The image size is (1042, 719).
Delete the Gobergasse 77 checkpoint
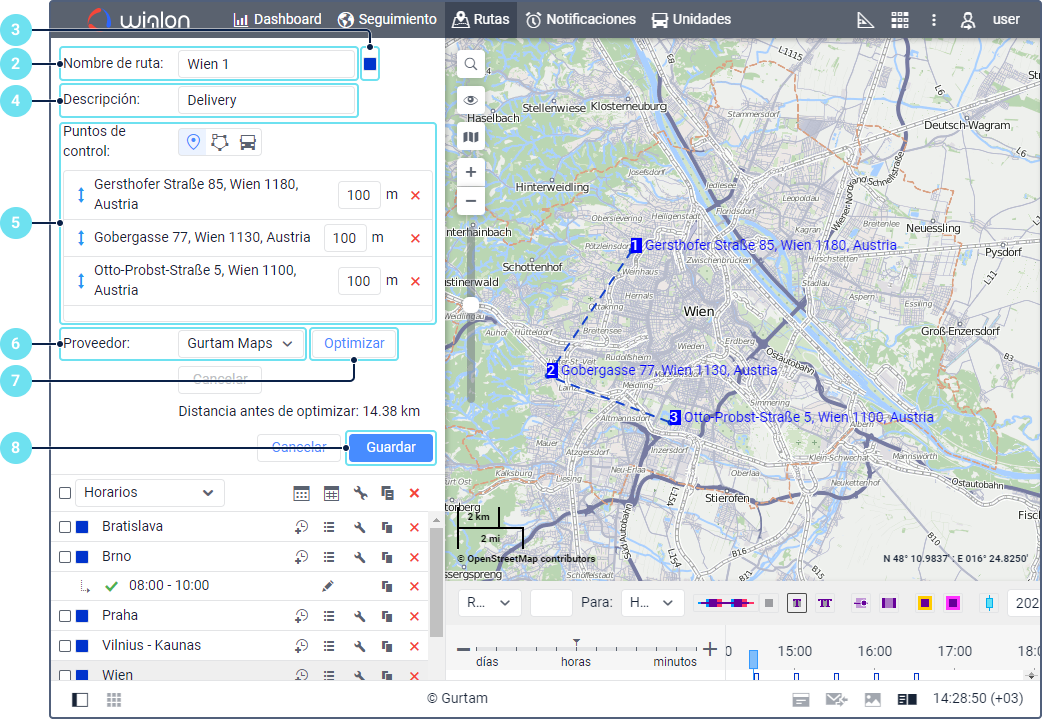(415, 238)
